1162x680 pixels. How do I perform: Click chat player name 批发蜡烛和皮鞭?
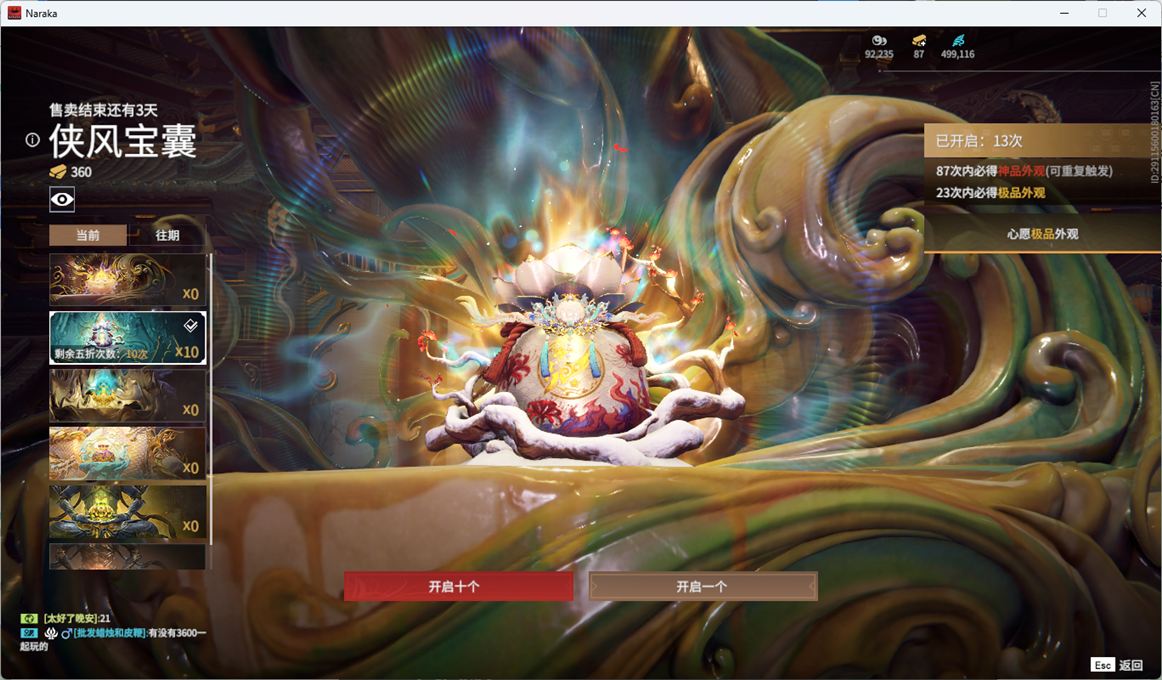[110, 633]
